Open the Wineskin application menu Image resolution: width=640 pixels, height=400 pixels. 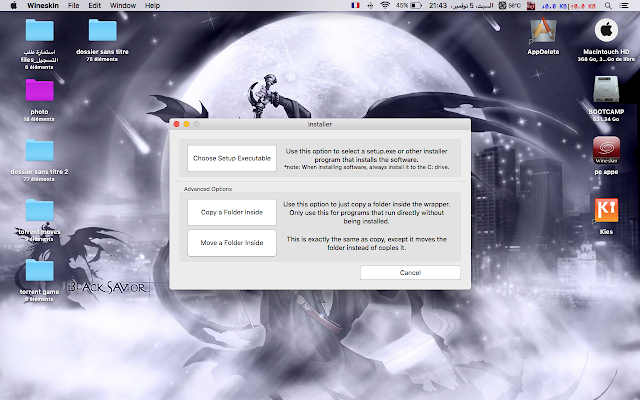click(x=43, y=6)
